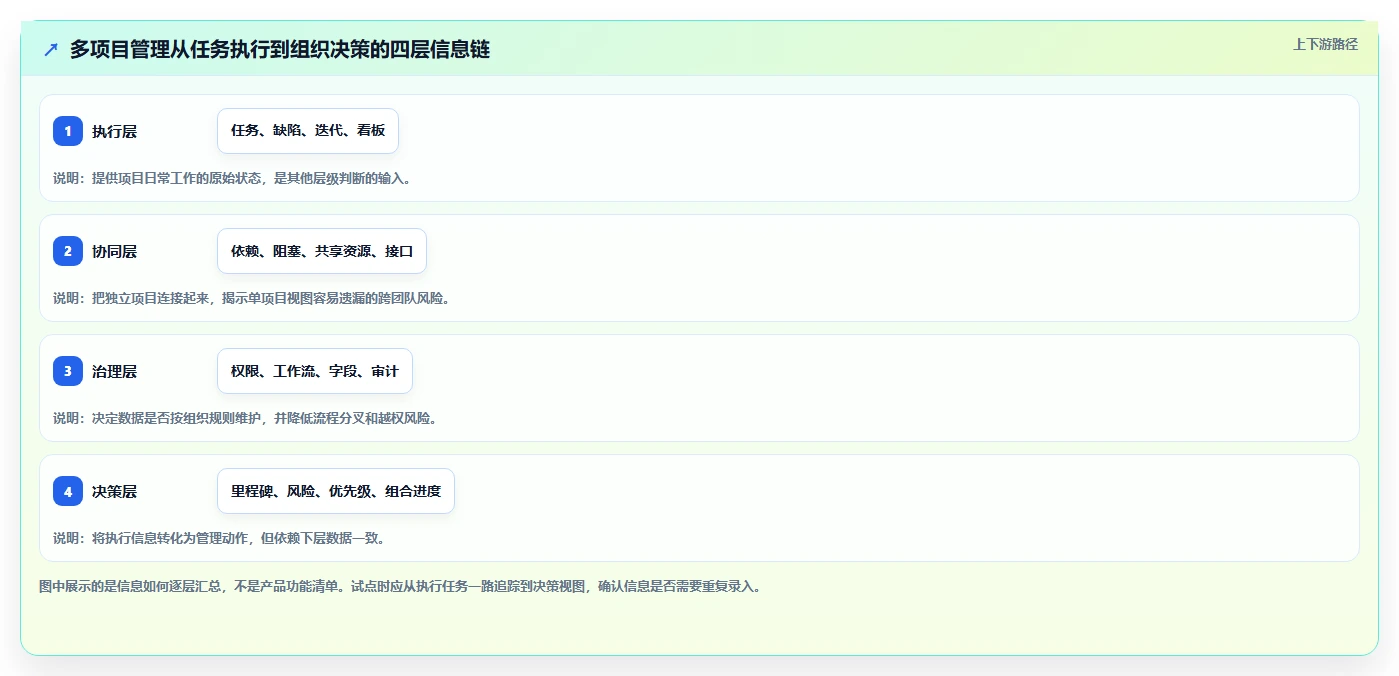Click the number 3 badge for 治理层
1399x676 pixels.
[68, 371]
